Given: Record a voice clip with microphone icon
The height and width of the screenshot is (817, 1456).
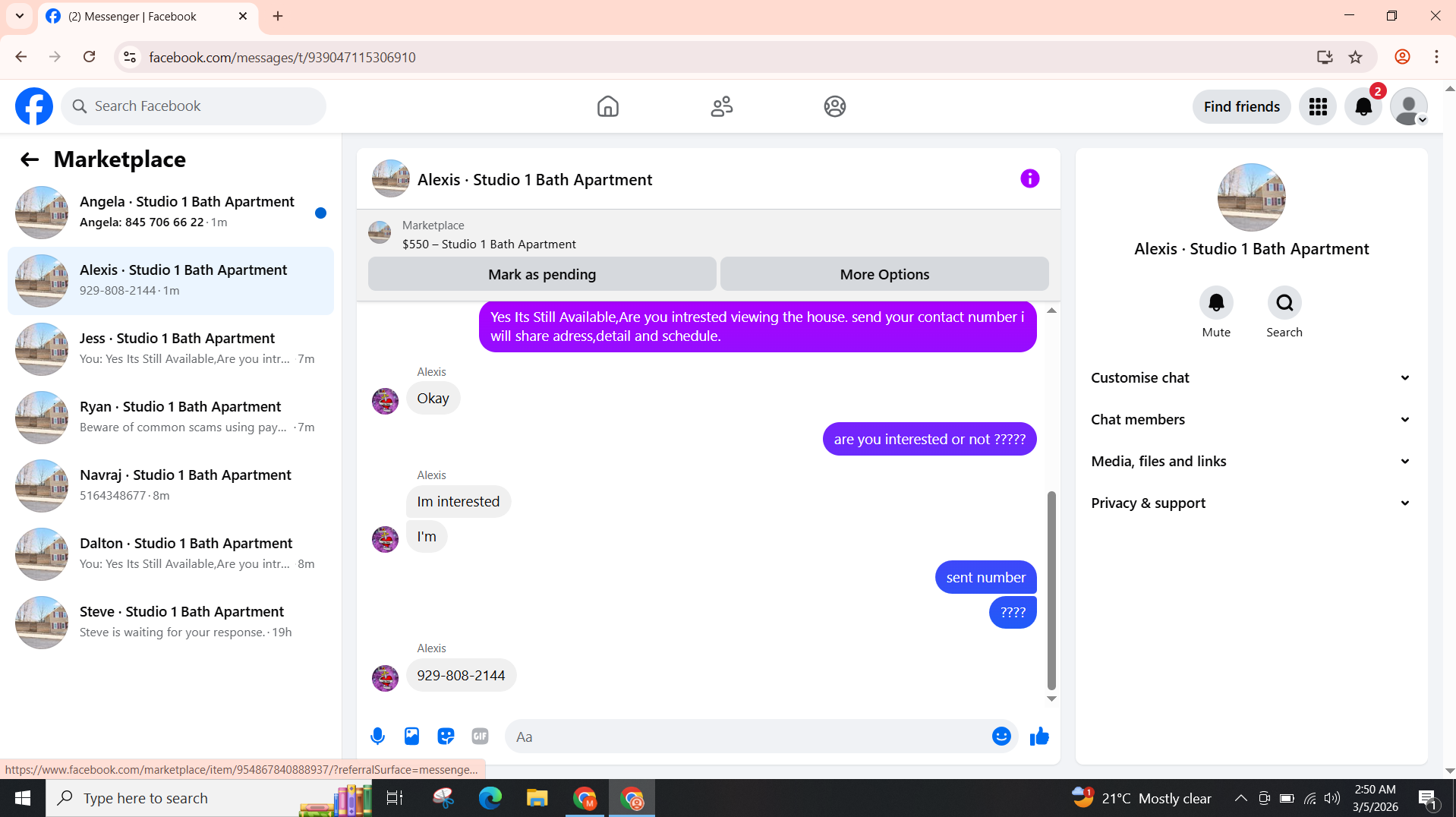Looking at the screenshot, I should pos(377,736).
